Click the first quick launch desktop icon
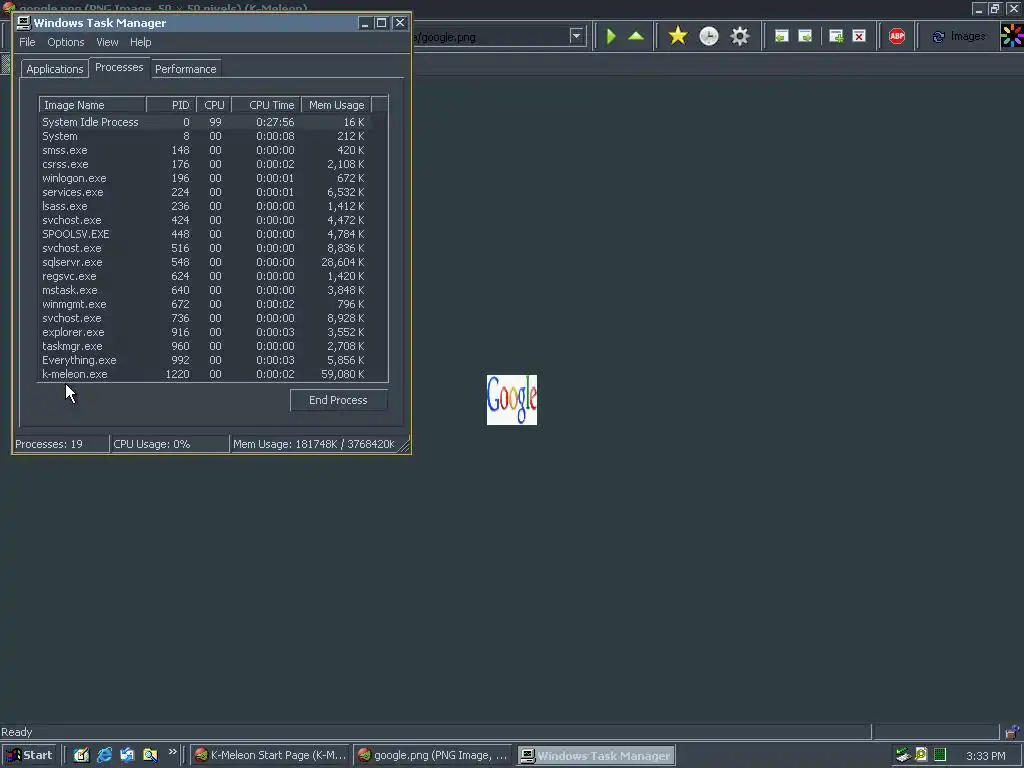This screenshot has height=768, width=1024. tap(81, 755)
